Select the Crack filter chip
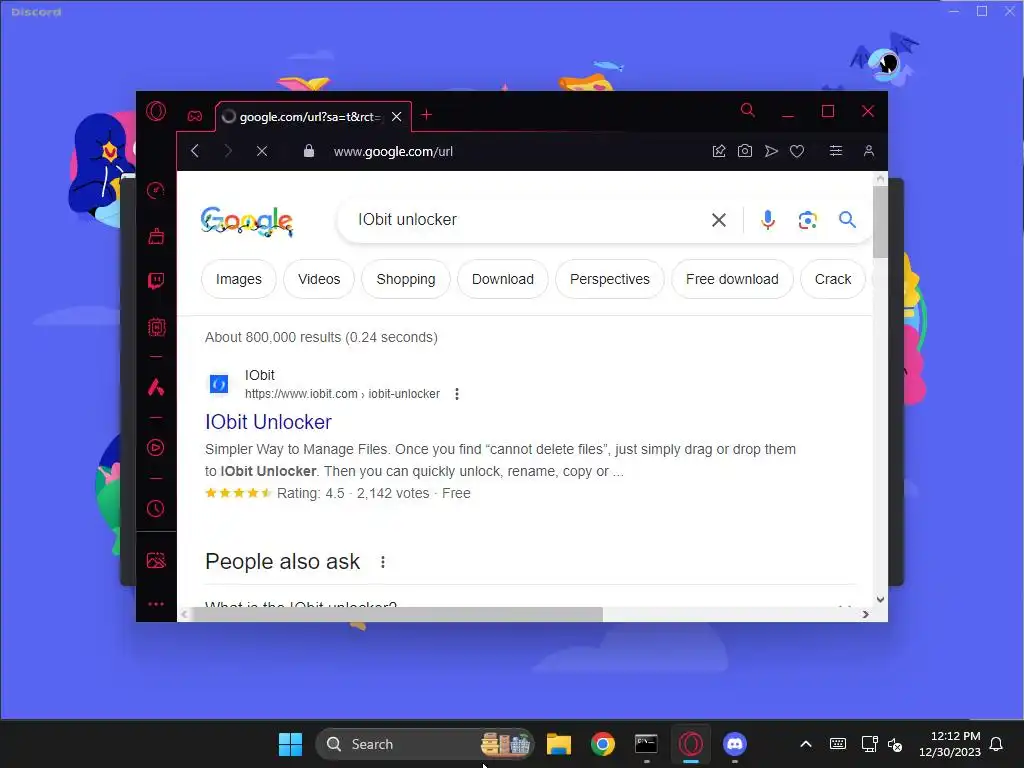Viewport: 1024px width, 768px height. pyautogui.click(x=833, y=279)
